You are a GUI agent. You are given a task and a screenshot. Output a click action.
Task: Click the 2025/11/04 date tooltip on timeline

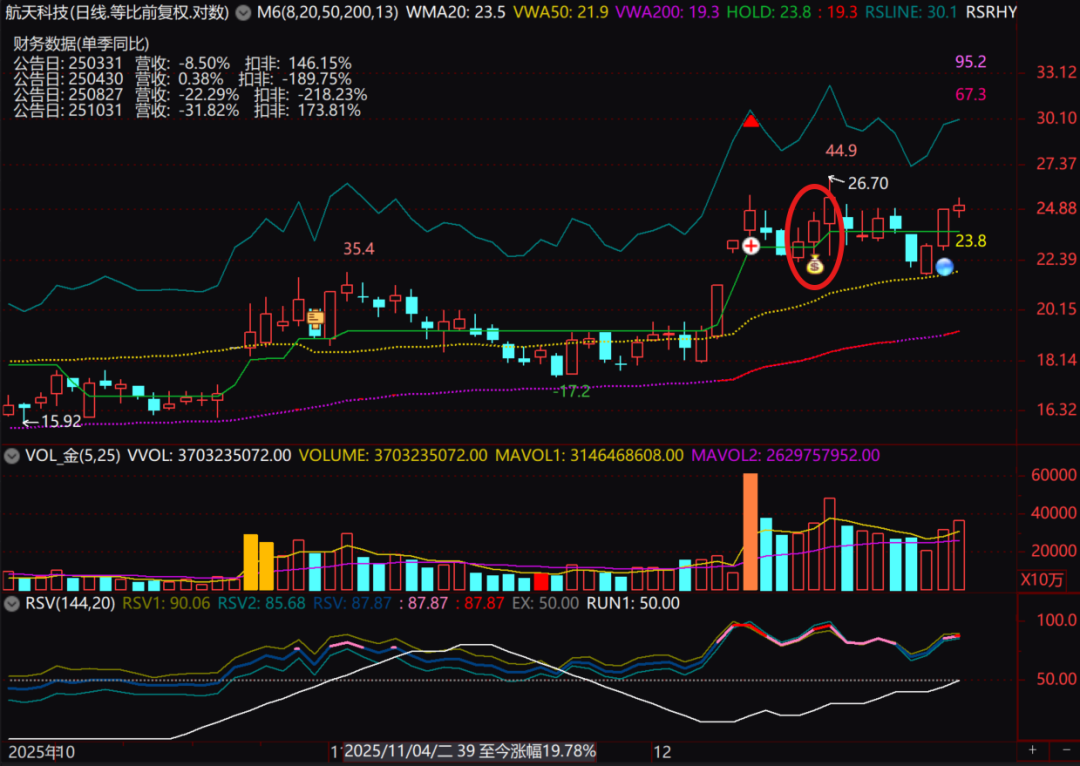[470, 751]
